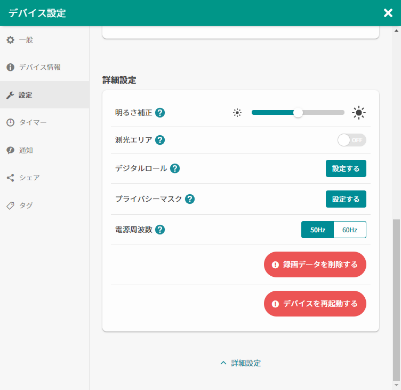Image resolution: width=401 pixels, height=390 pixels.
Task: Open help for 明るさ補正
Action: tap(160, 113)
